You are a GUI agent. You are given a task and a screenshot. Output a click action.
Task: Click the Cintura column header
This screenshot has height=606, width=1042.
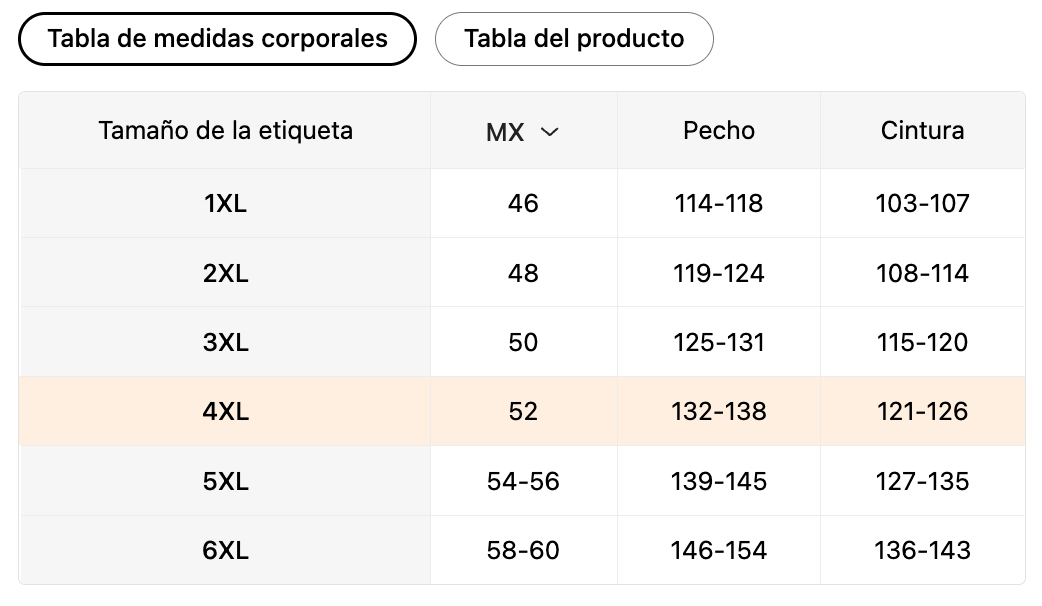[922, 130]
